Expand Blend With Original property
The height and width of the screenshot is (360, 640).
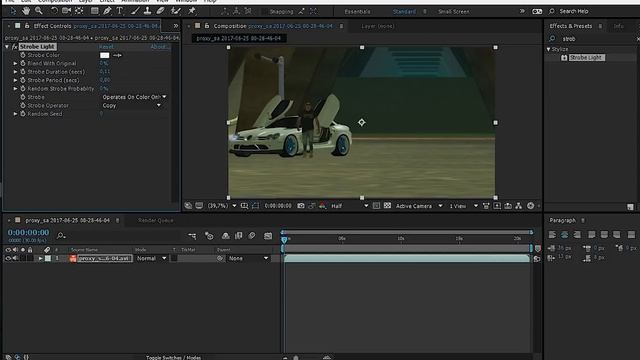pos(16,64)
